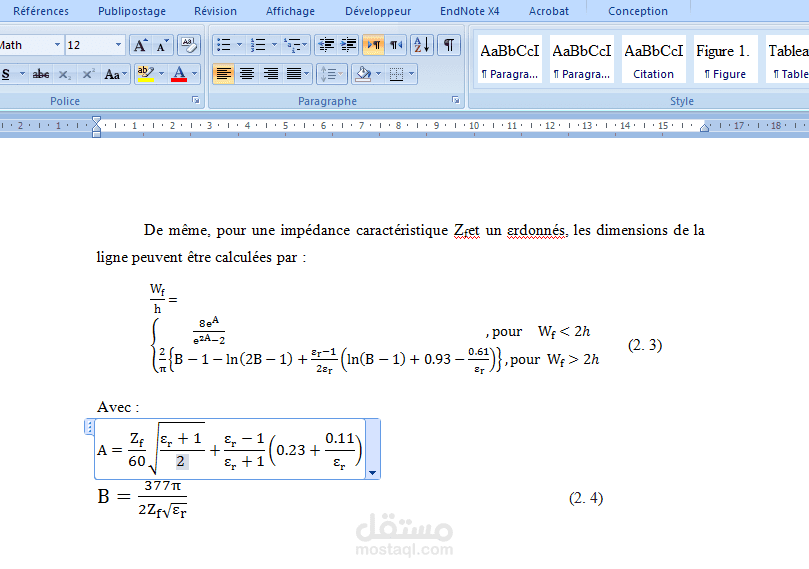The width and height of the screenshot is (809, 569).
Task: Click the equation number (2. 4)
Action: pos(586,498)
